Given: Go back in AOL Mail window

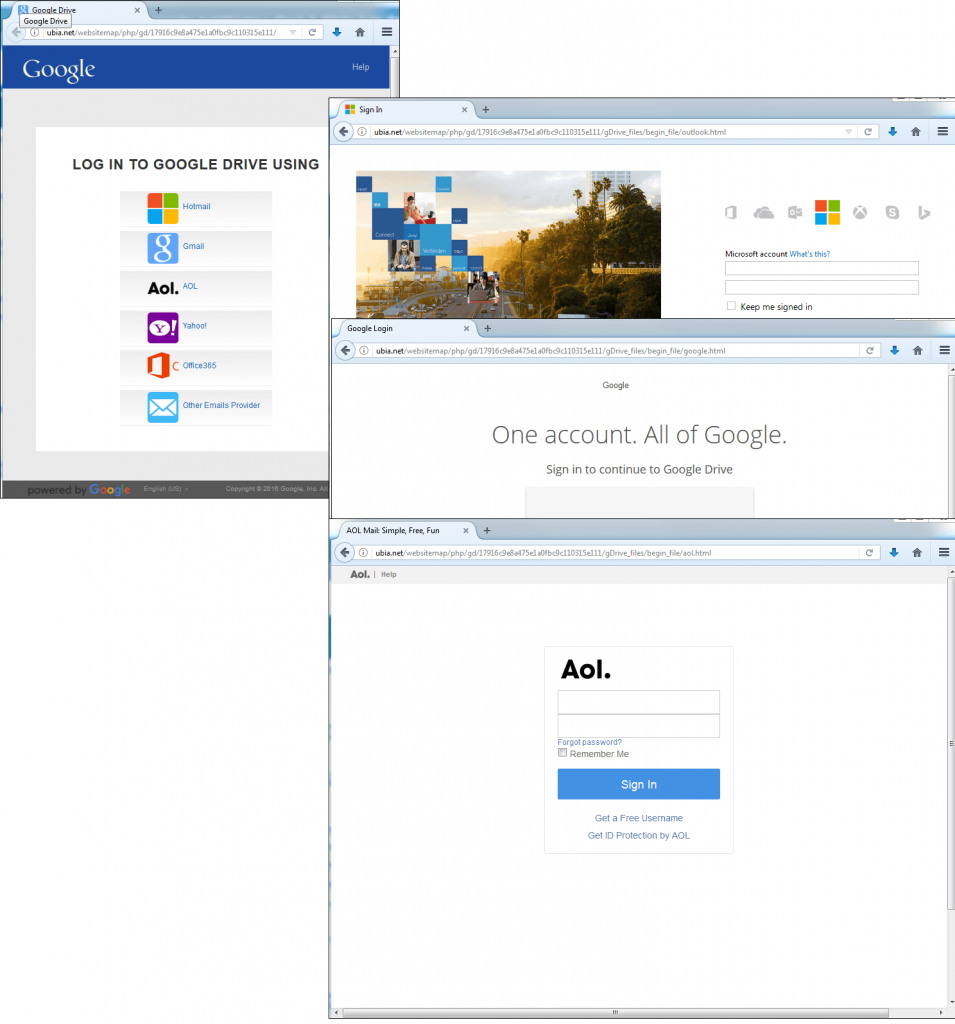Looking at the screenshot, I should click(345, 552).
